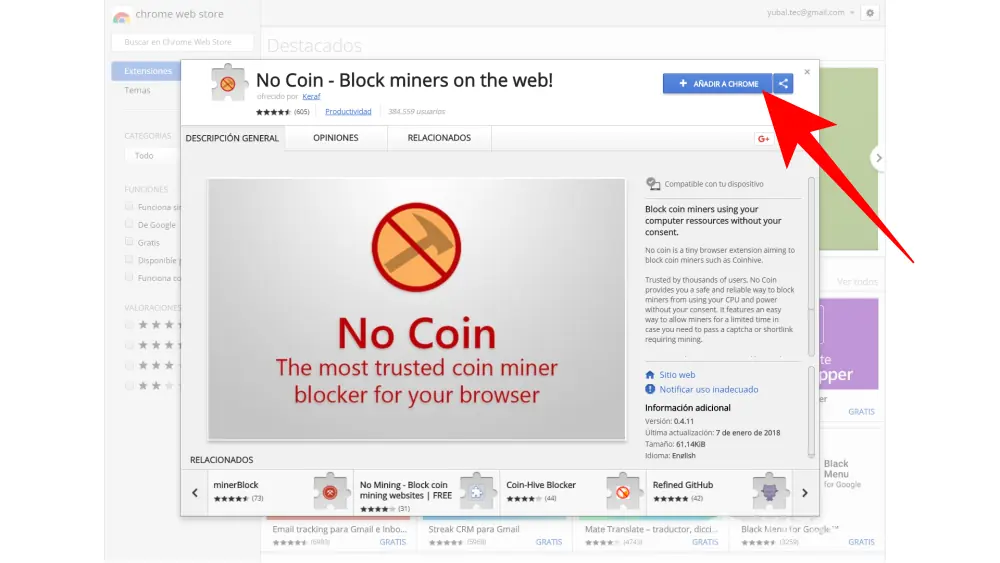Open the minerBlock related extension
This screenshot has height=563, width=1000.
click(x=281, y=492)
